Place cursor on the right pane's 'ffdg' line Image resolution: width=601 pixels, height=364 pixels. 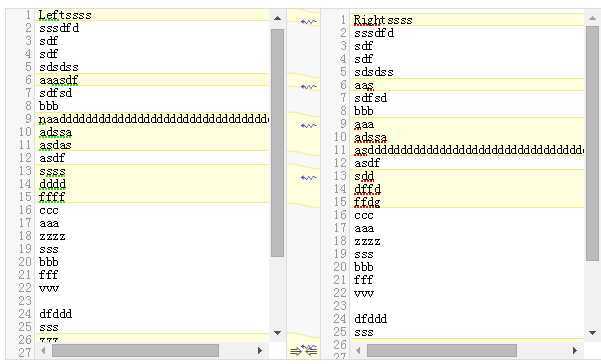click(467, 202)
